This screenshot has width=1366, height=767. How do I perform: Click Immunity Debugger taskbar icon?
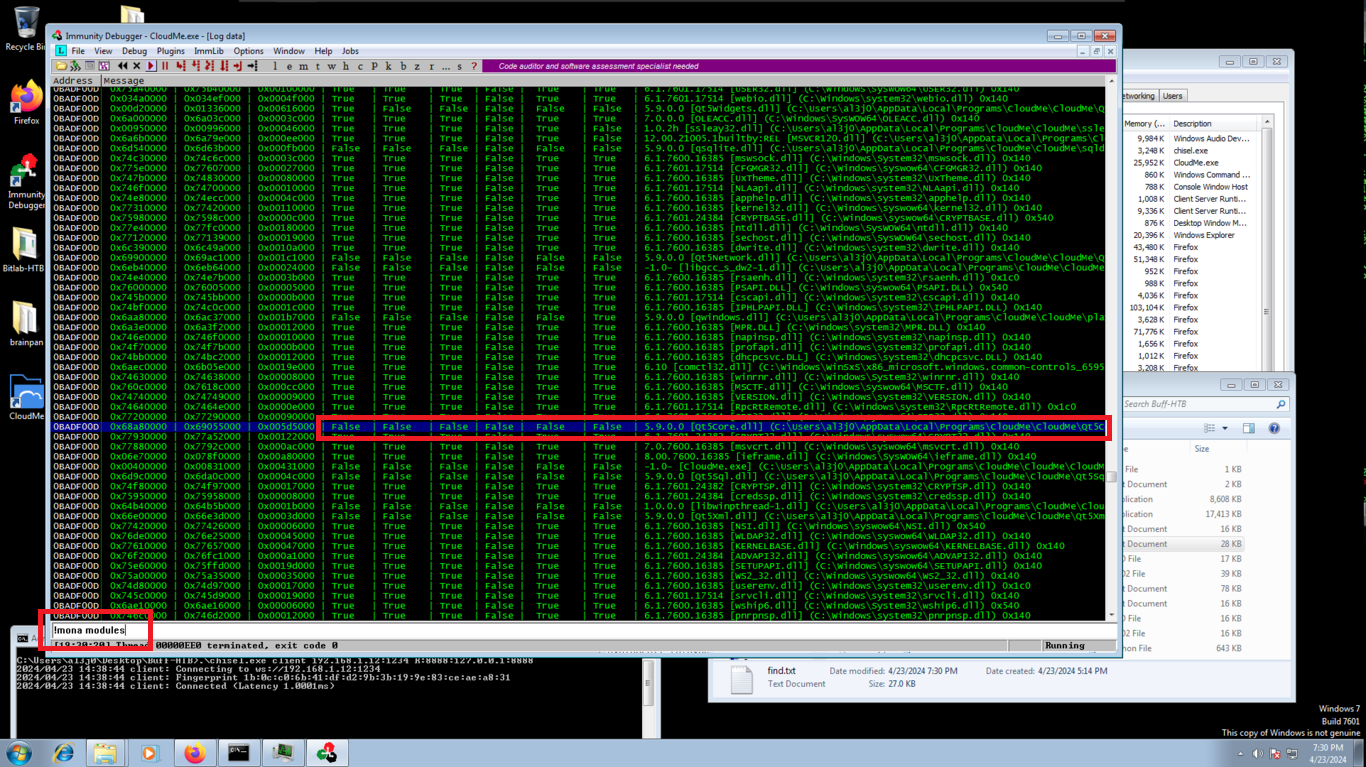point(326,753)
